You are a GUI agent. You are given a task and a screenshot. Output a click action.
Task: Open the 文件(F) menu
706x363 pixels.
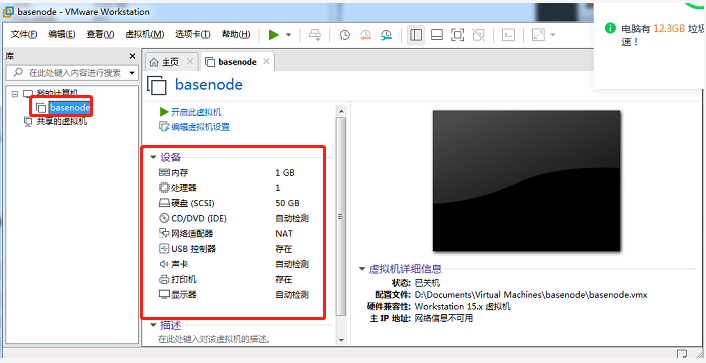point(24,34)
